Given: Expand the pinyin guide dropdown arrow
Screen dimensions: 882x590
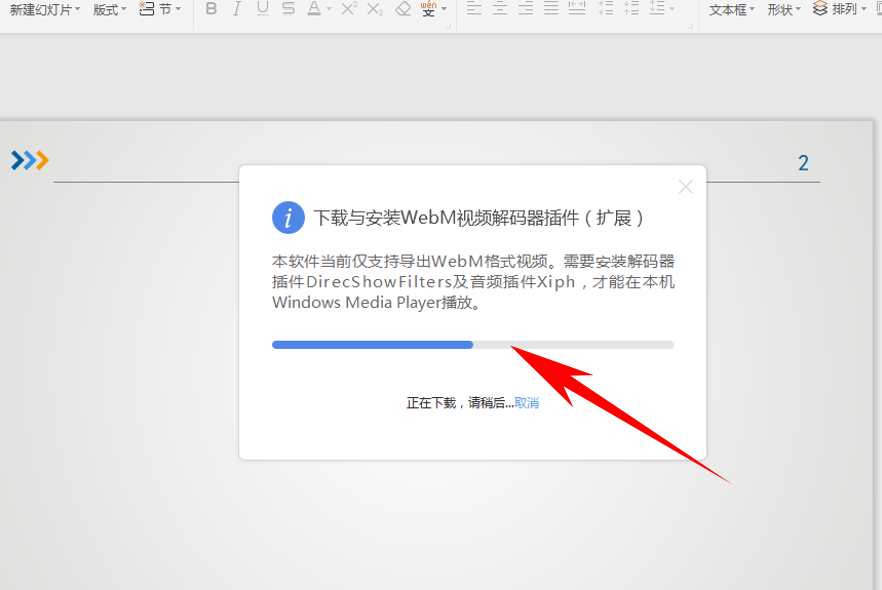Looking at the screenshot, I should pyautogui.click(x=444, y=9).
